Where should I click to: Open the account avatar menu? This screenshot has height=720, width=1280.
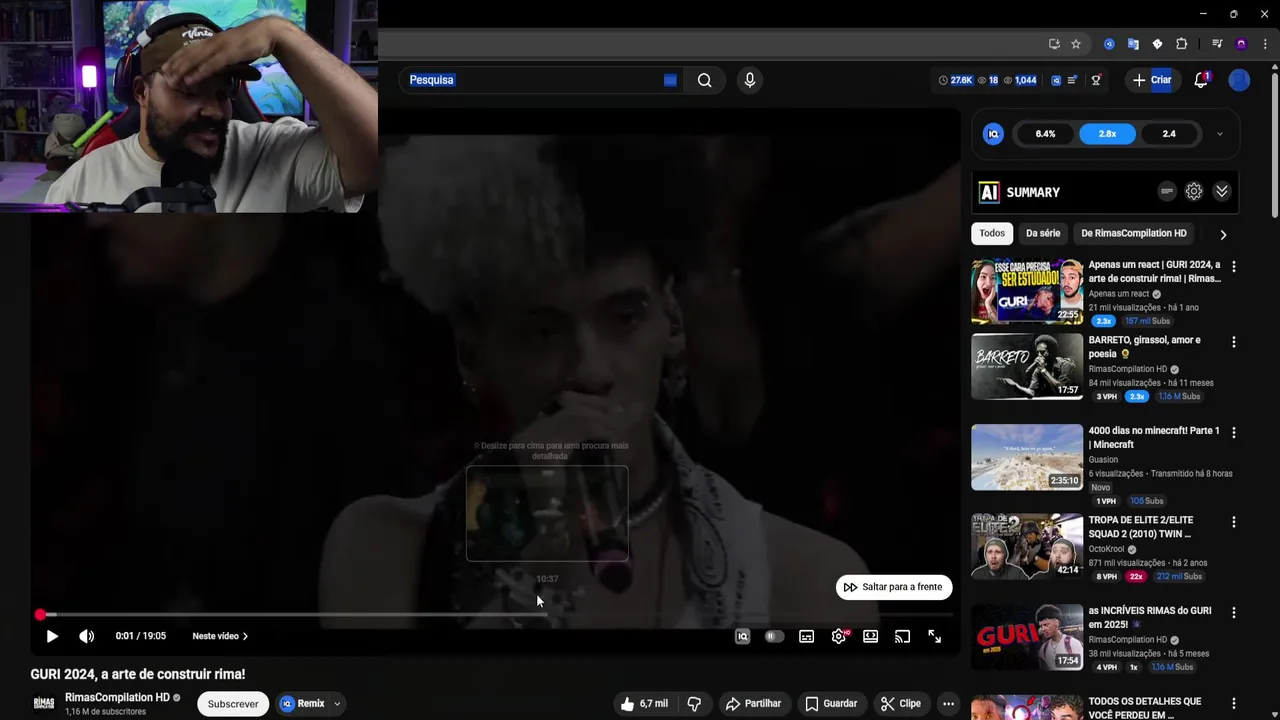[x=1239, y=80]
